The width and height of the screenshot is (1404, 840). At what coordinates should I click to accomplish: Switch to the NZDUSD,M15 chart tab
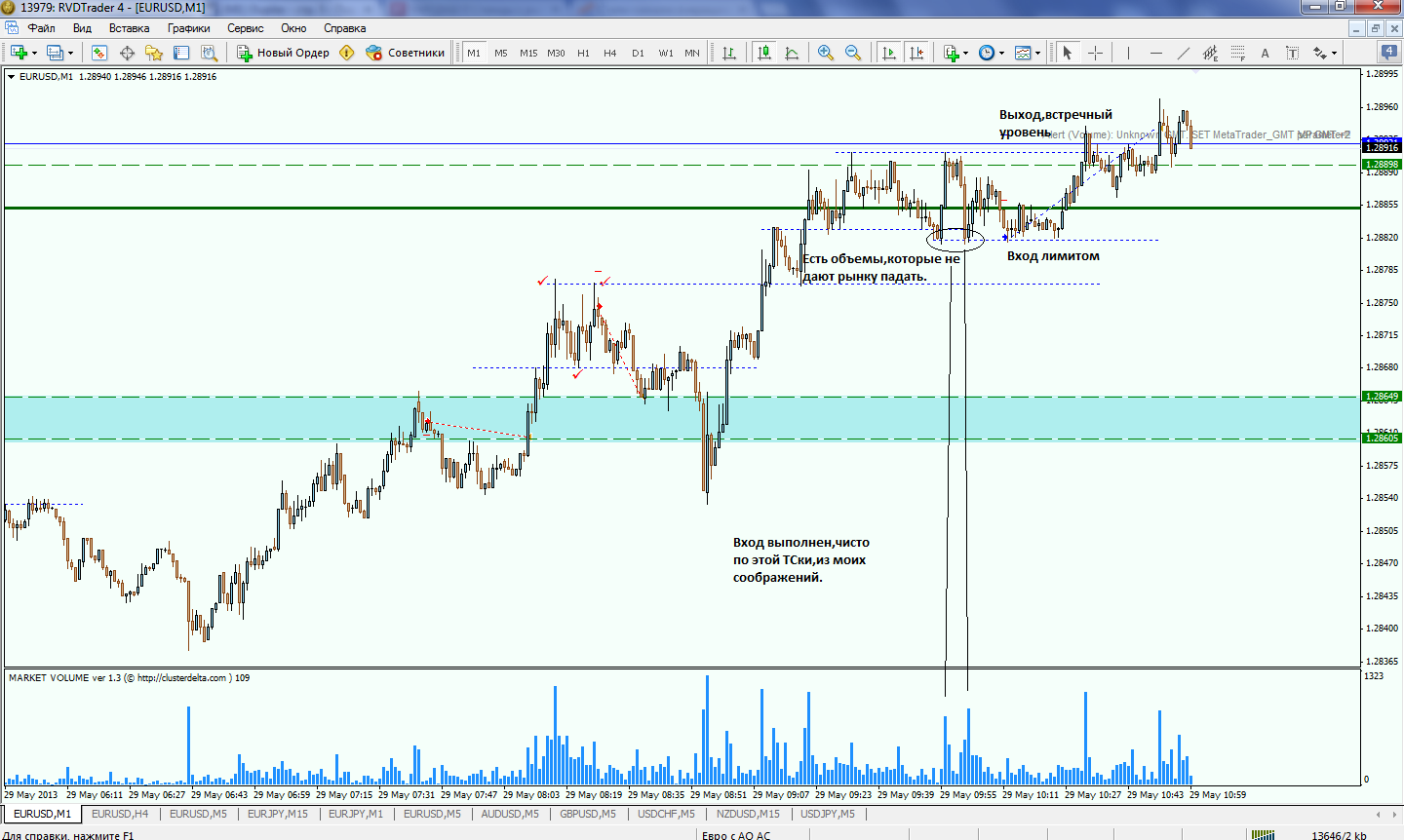click(748, 814)
